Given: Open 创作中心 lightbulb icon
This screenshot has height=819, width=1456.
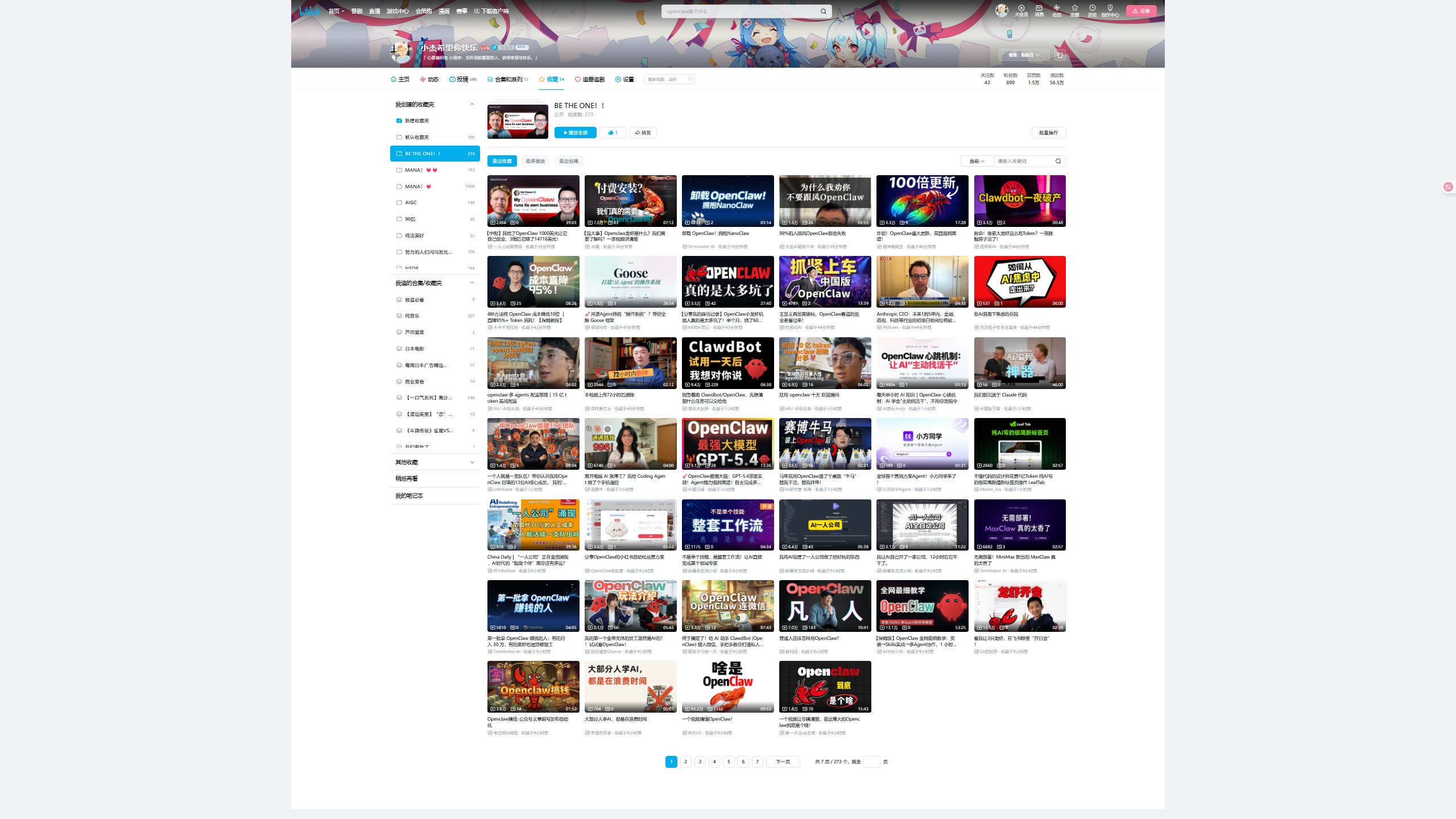Looking at the screenshot, I should pos(1110,8).
